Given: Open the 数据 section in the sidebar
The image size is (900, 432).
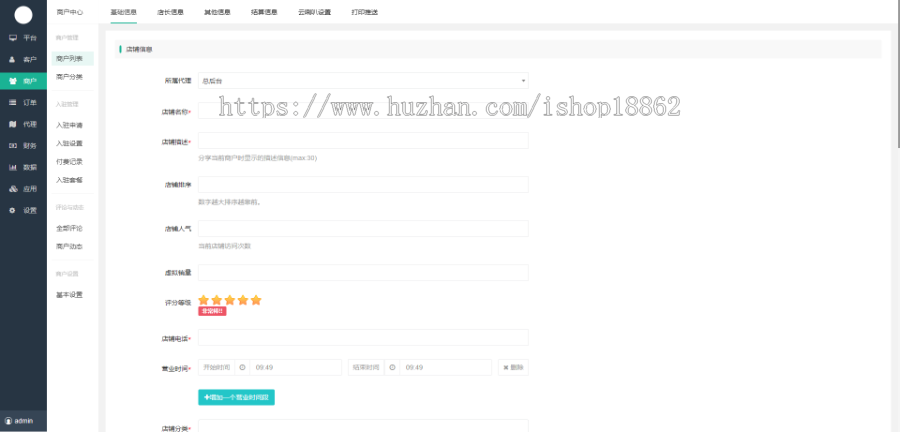Looking at the screenshot, I should 24,168.
